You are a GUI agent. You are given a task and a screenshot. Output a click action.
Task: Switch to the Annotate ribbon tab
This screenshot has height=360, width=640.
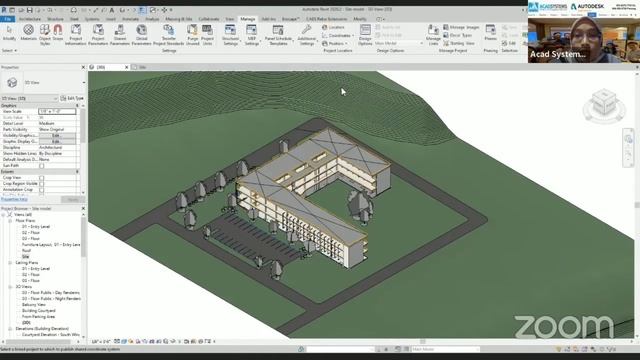click(131, 19)
